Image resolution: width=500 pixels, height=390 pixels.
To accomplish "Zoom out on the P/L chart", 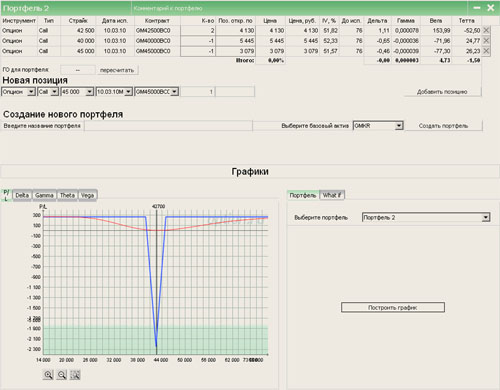I will (x=62, y=375).
